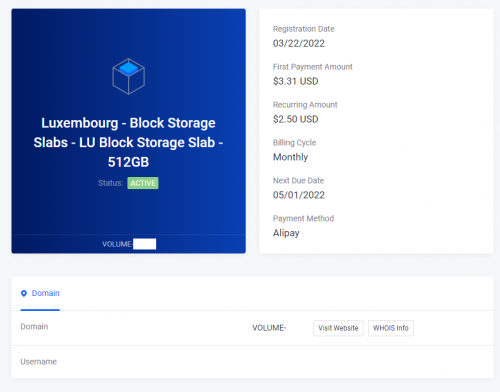The width and height of the screenshot is (500, 392).
Task: Click the First Payment Amount $3.31 USD
Action: coord(296,81)
